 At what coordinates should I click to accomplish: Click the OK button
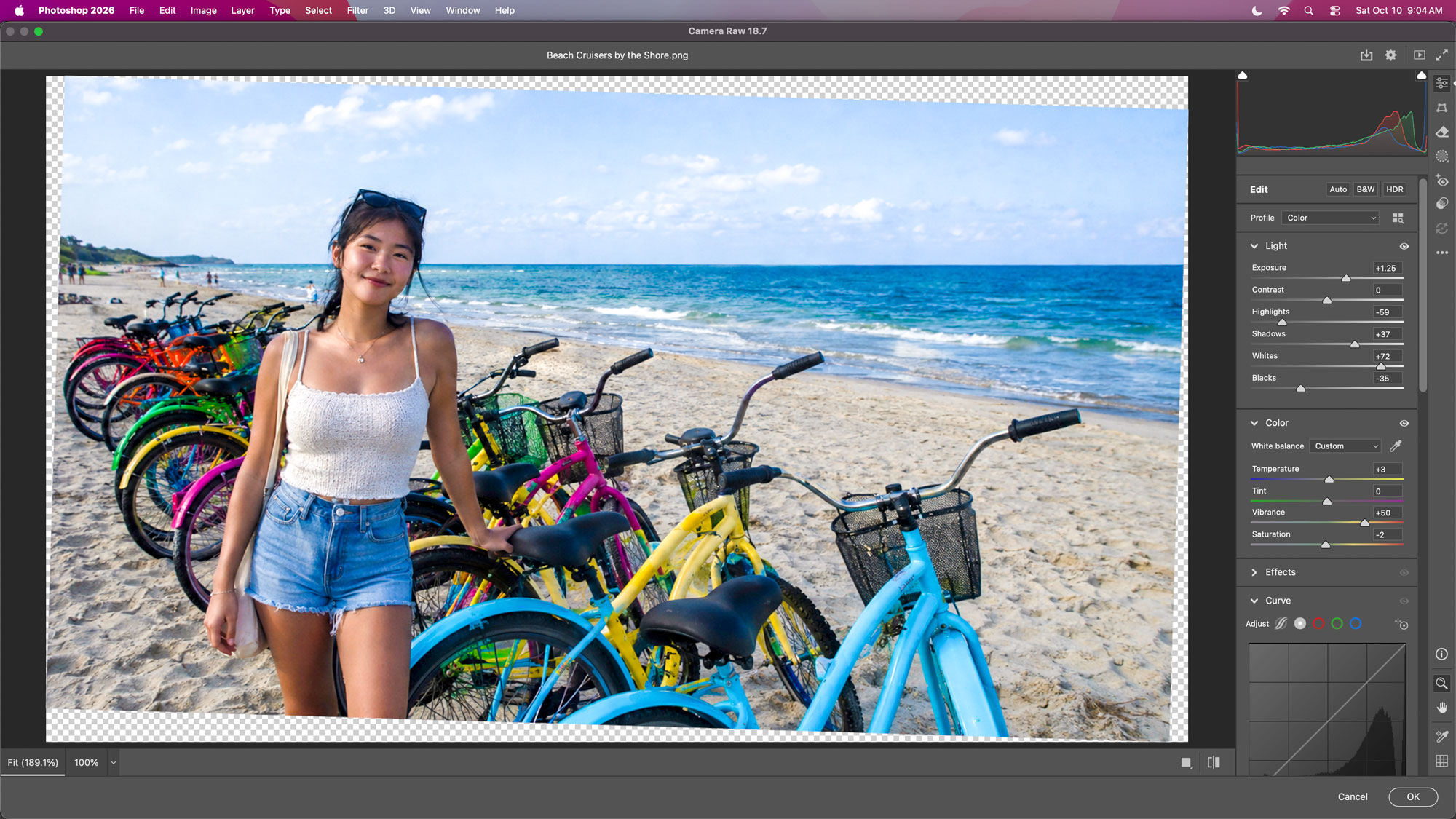click(x=1413, y=796)
